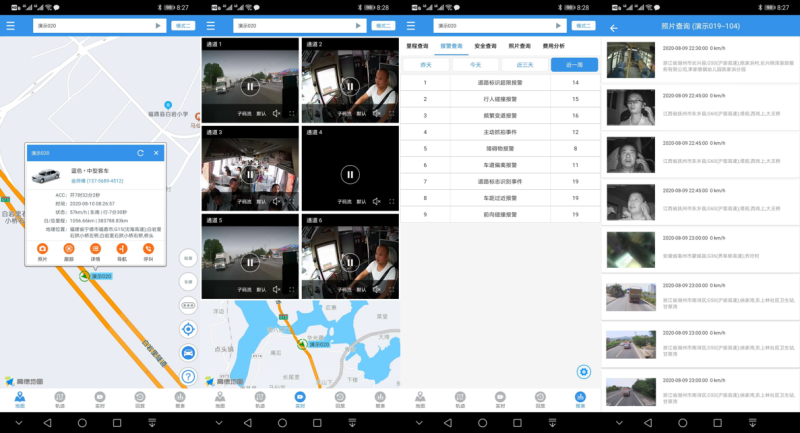
Task: Tap the three-dots round map button
Action: (x=188, y=305)
